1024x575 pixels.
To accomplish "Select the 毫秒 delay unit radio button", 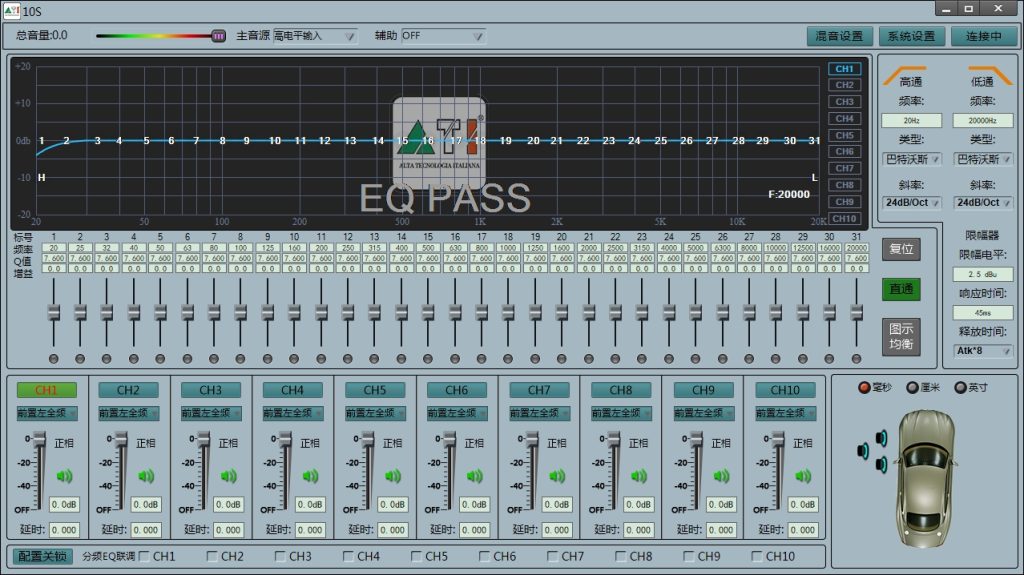I will [863, 387].
